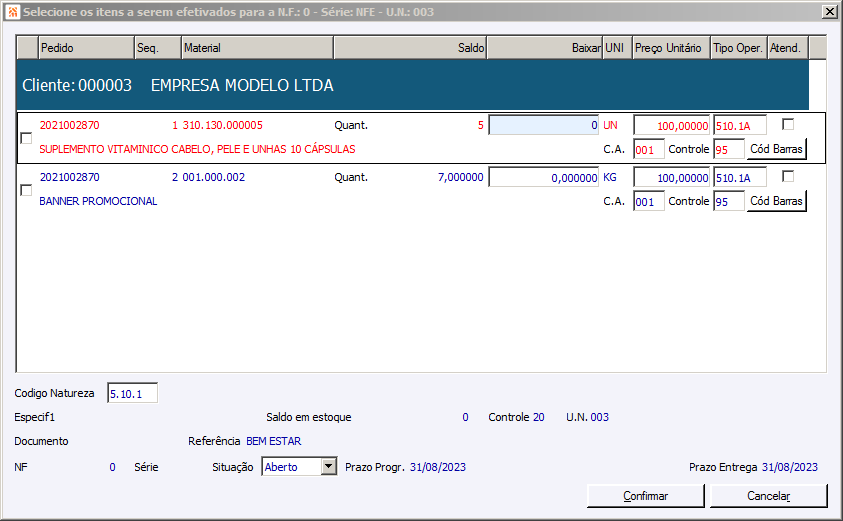This screenshot has width=843, height=521.
Task: Select SUPLEMENTO VITAMINICO CABELO, PELE E UNHAS description
Action: (197, 149)
